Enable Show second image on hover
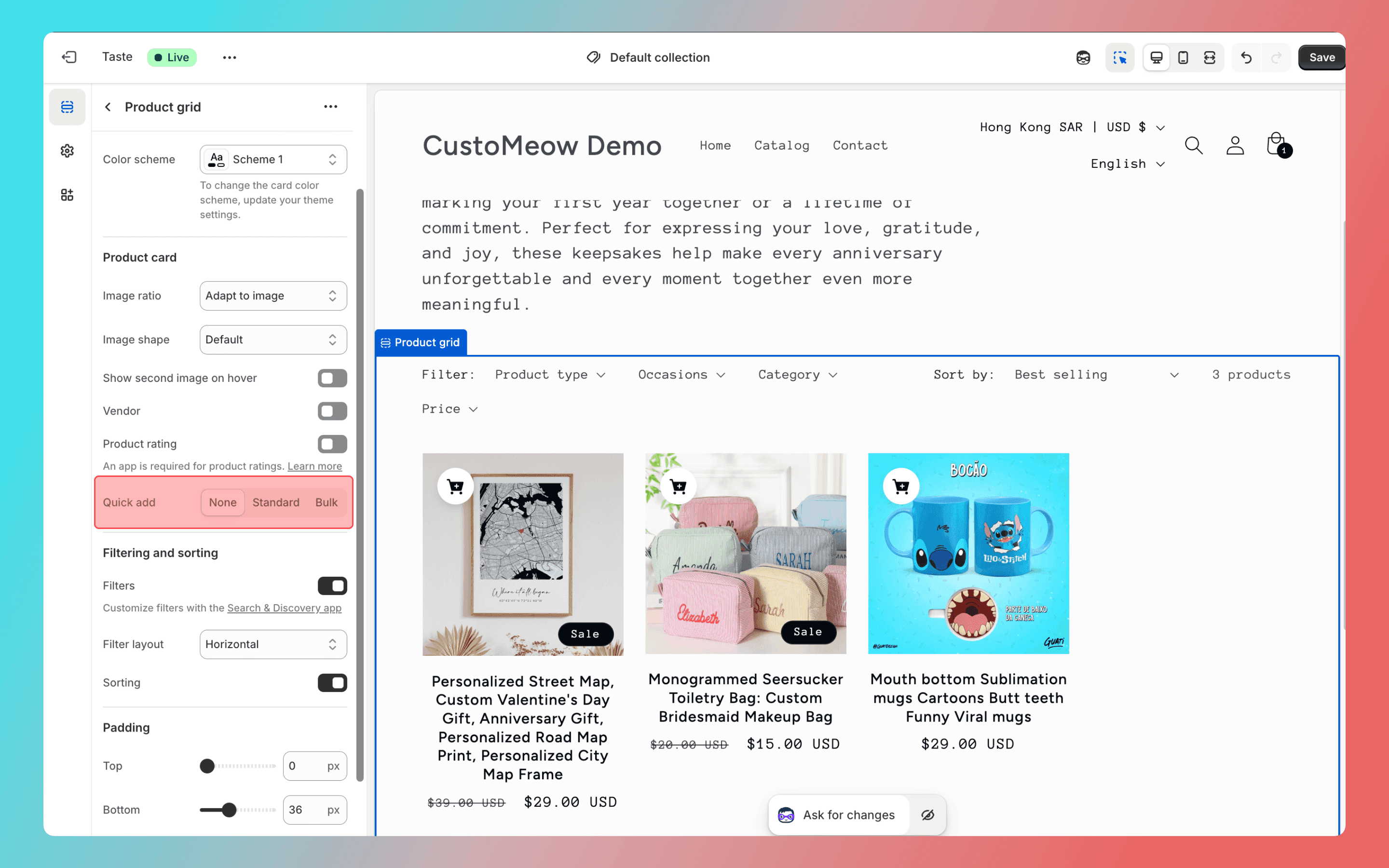The image size is (1389, 868). pos(332,378)
